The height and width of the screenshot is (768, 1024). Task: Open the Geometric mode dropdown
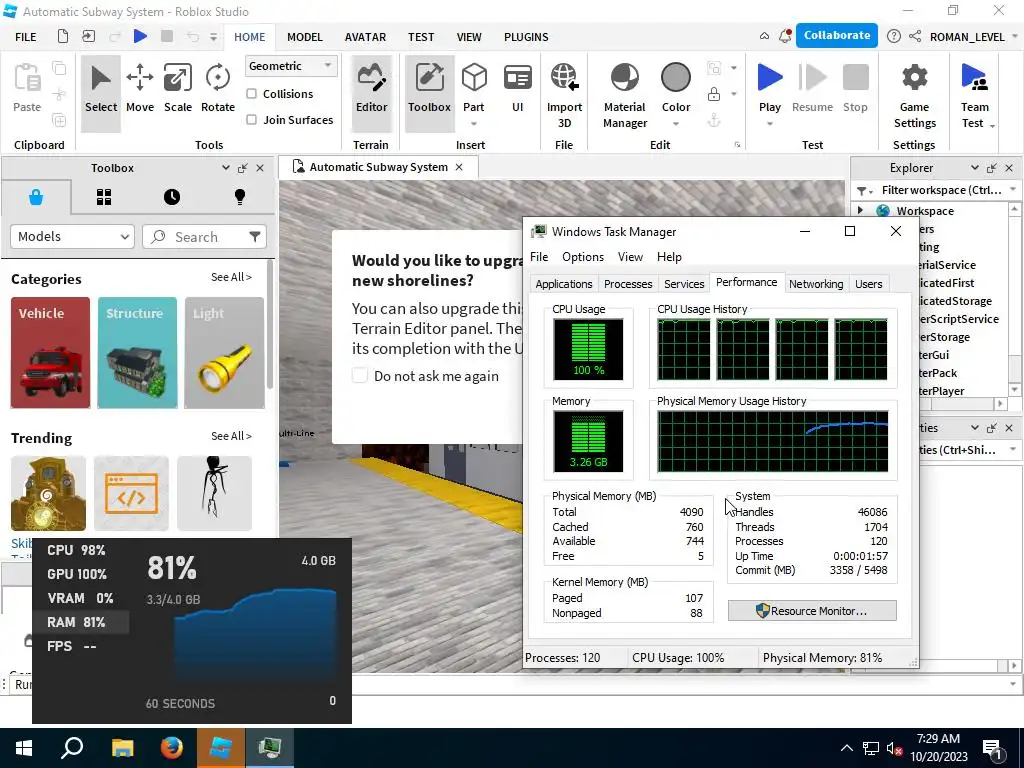coord(291,66)
